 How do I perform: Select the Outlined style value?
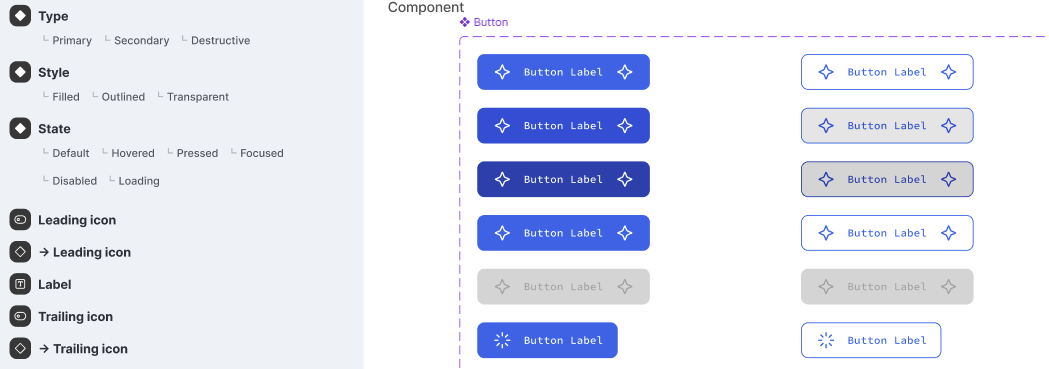(123, 97)
